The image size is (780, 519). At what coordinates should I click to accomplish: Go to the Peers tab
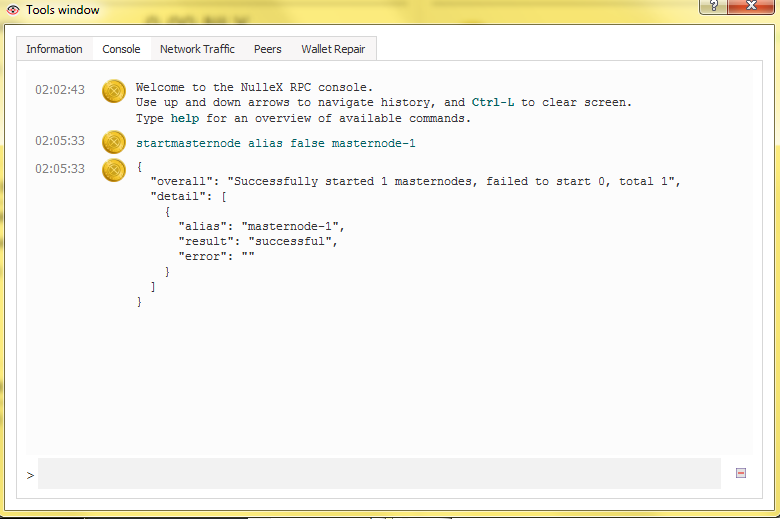coord(268,49)
